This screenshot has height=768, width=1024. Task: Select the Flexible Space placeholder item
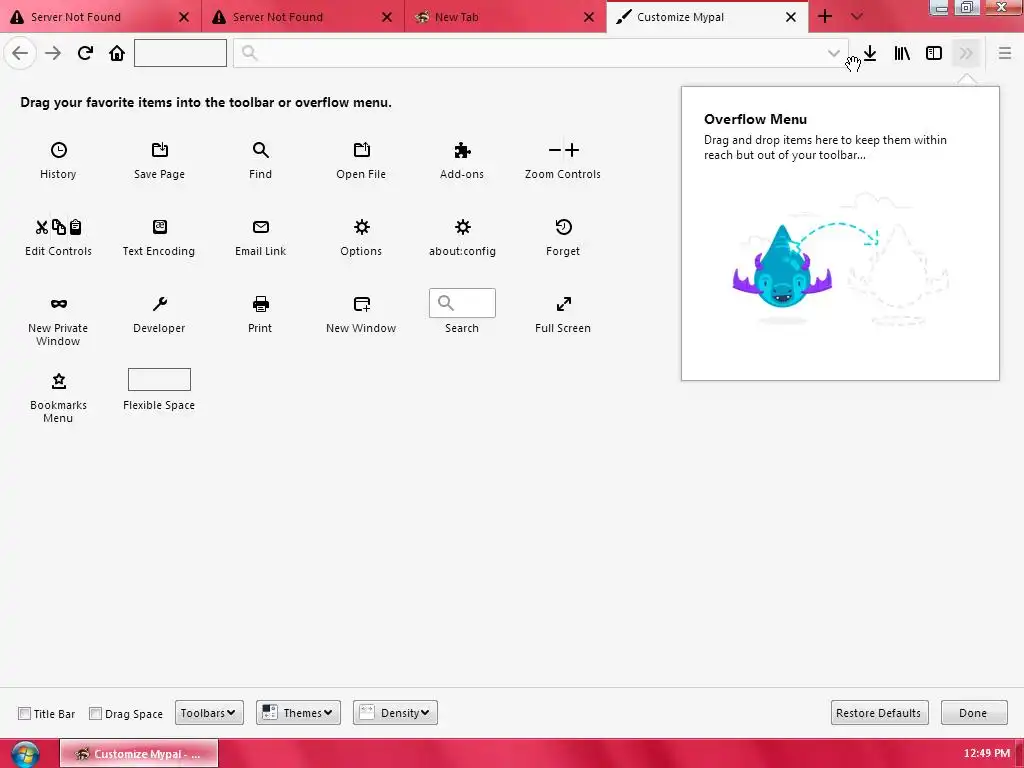tap(159, 379)
